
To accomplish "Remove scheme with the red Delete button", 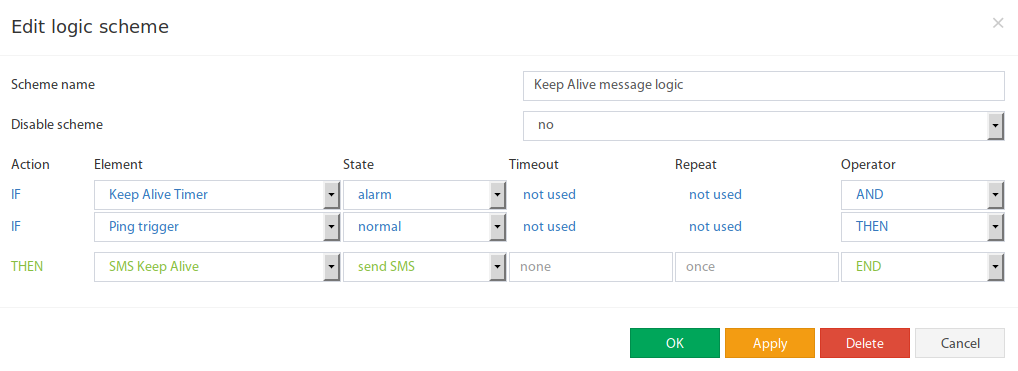I will [865, 343].
